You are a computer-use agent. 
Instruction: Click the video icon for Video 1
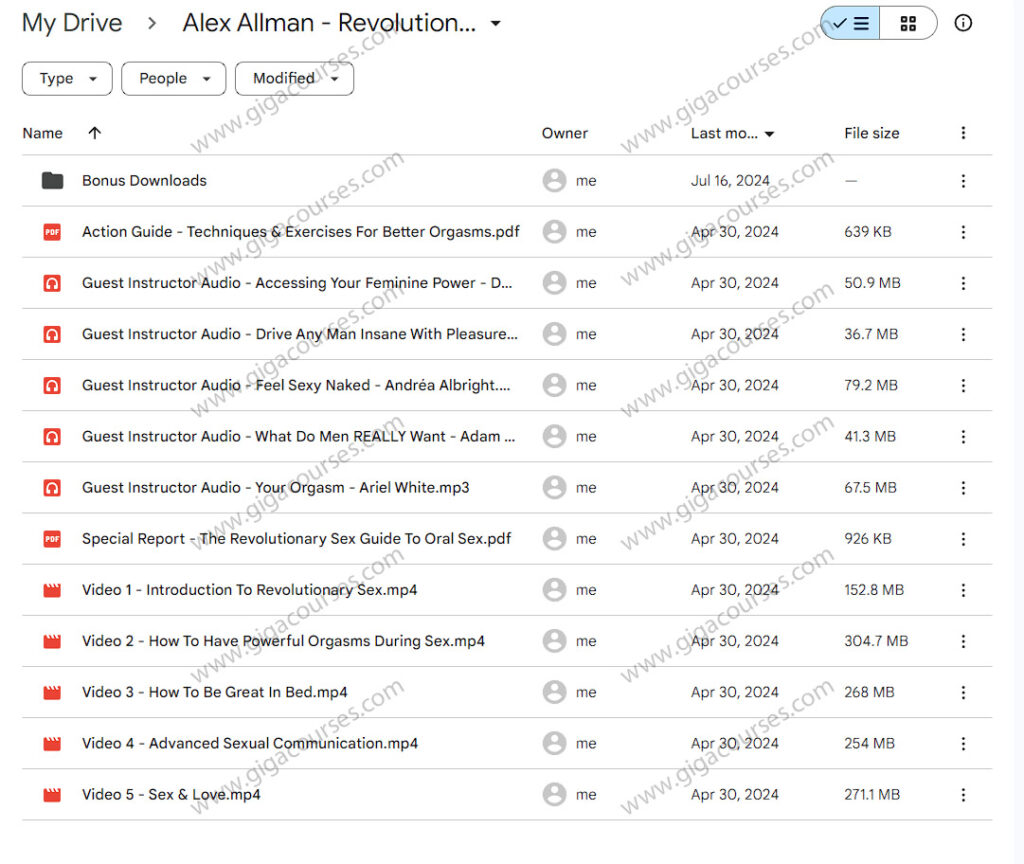coord(52,590)
